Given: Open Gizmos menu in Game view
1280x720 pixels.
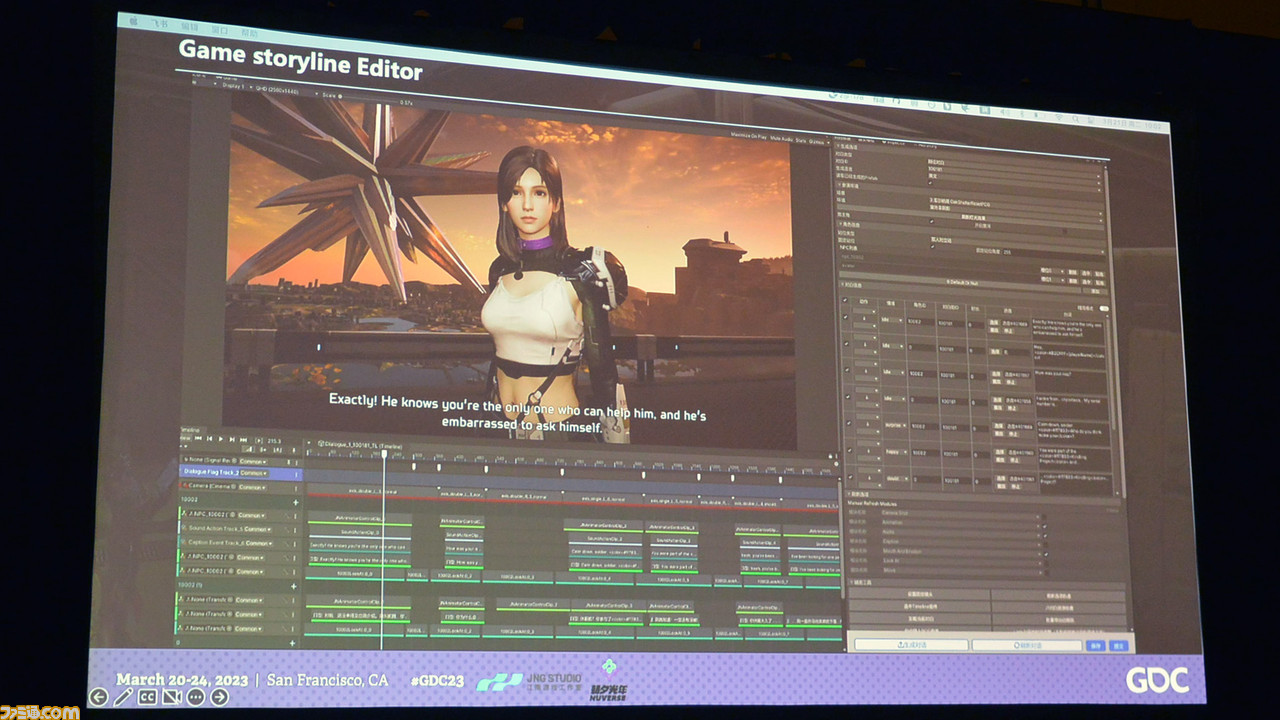Looking at the screenshot, I should click(x=819, y=142).
